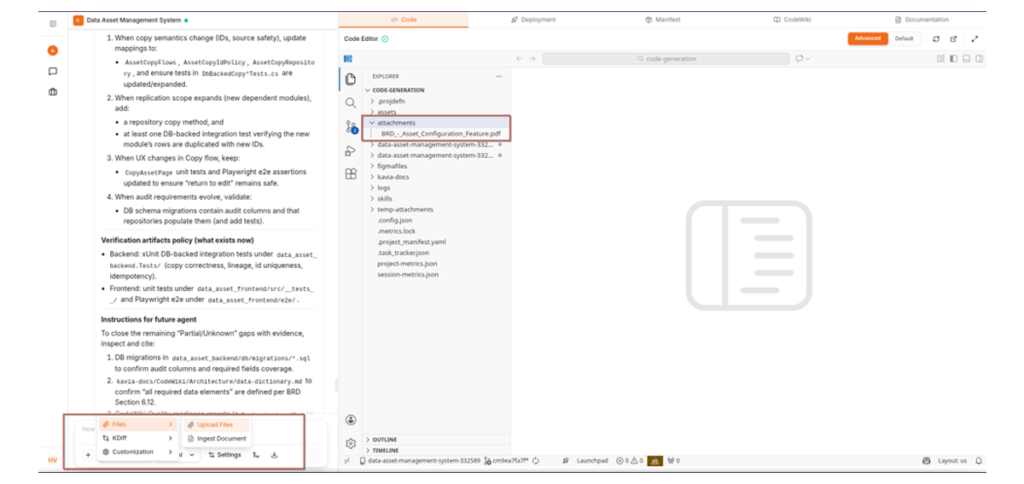Choose Upload Files from submenu
1024x484 pixels.
tap(216, 425)
